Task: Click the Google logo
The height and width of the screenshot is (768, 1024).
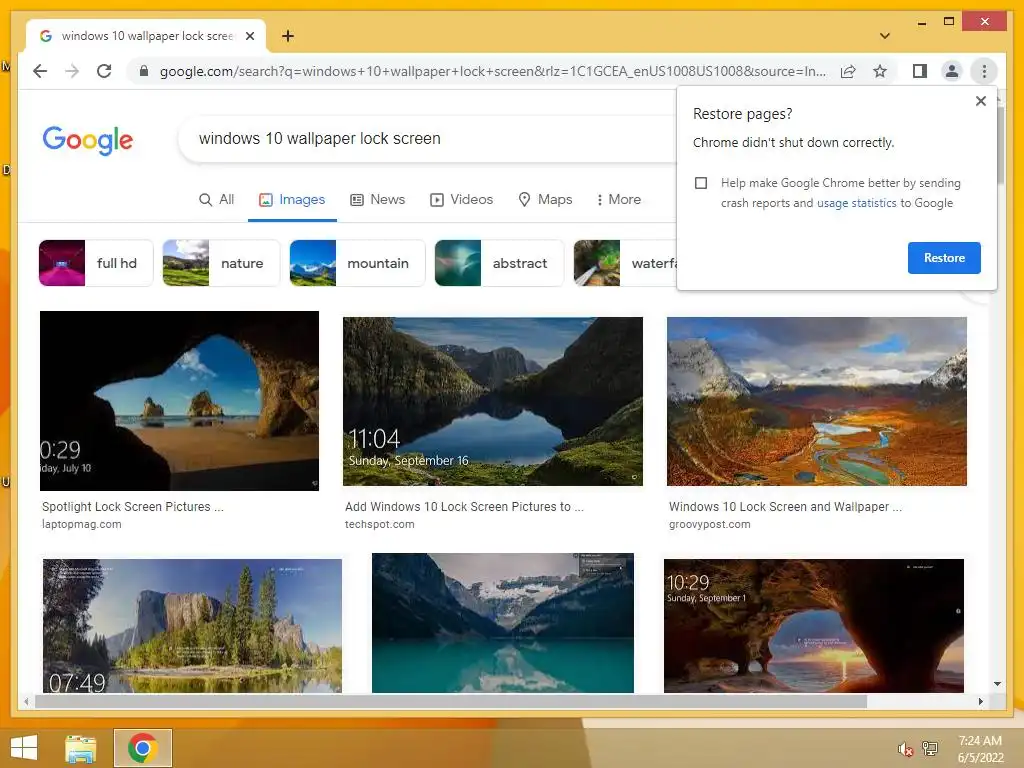Action: (88, 140)
